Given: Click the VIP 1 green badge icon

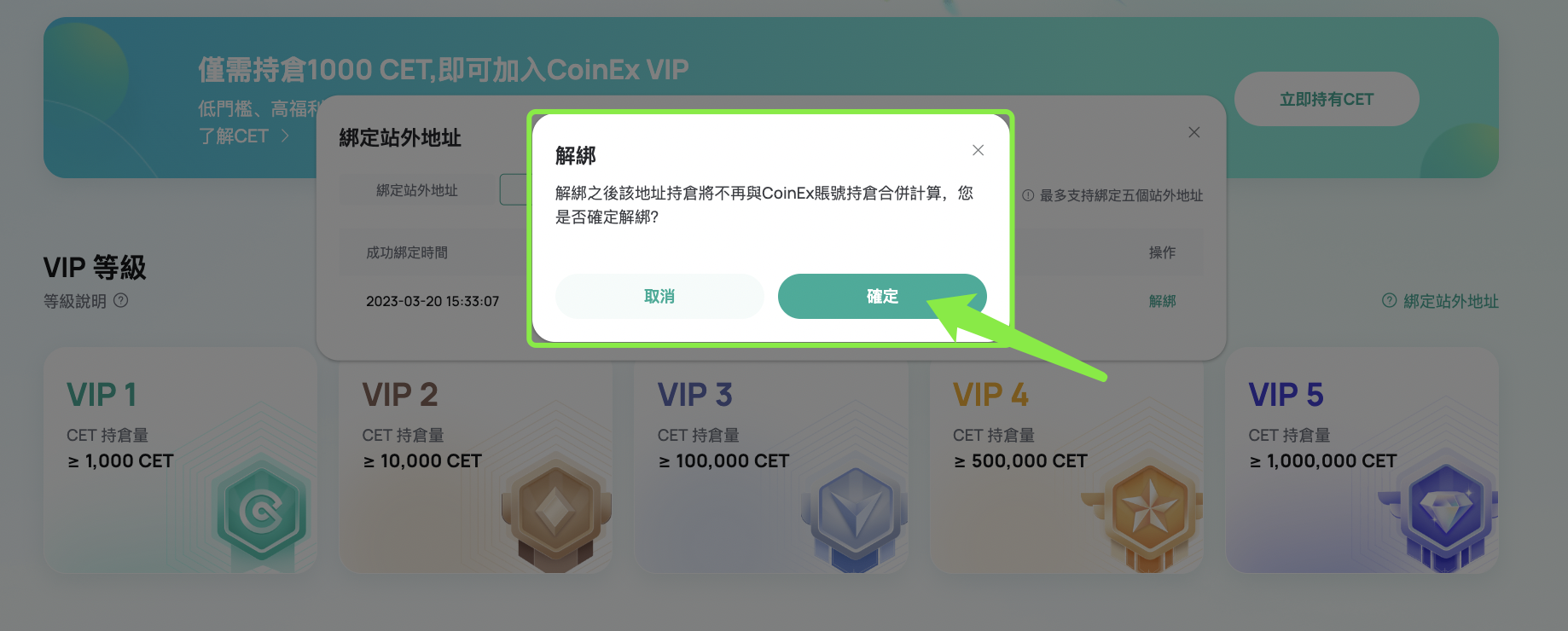Looking at the screenshot, I should pyautogui.click(x=261, y=512).
